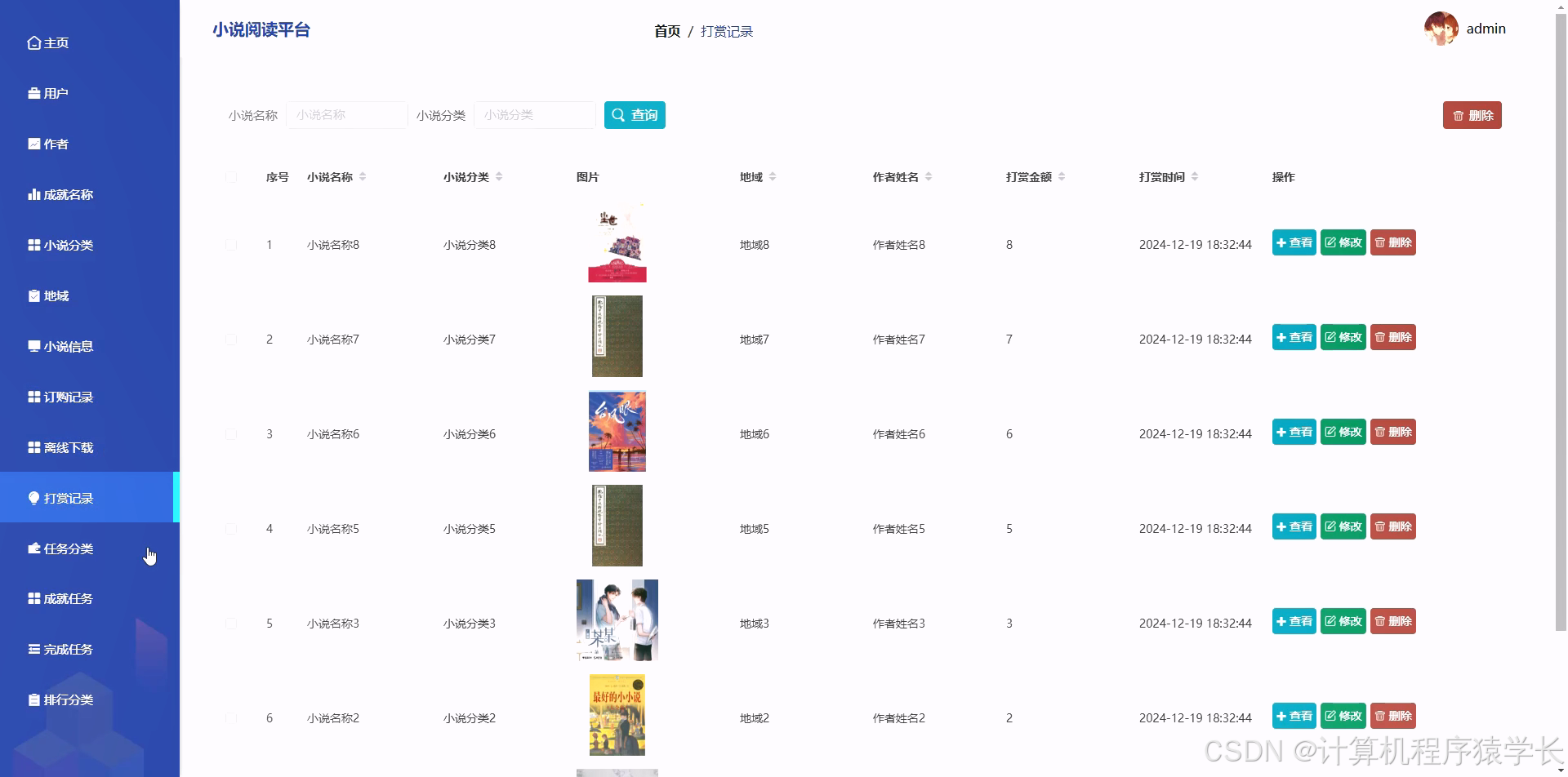Open the cover image of 小说名称7
Image resolution: width=1568 pixels, height=777 pixels.
click(617, 336)
